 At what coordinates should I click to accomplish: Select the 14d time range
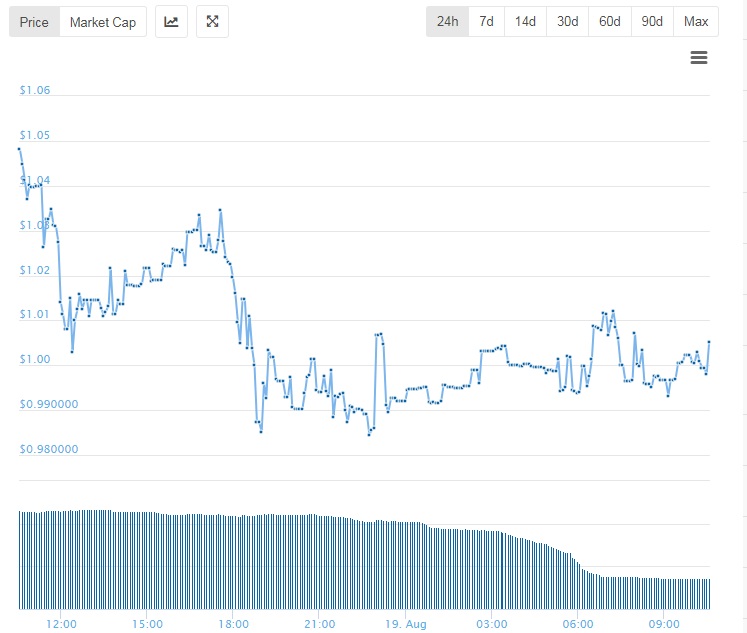(525, 21)
